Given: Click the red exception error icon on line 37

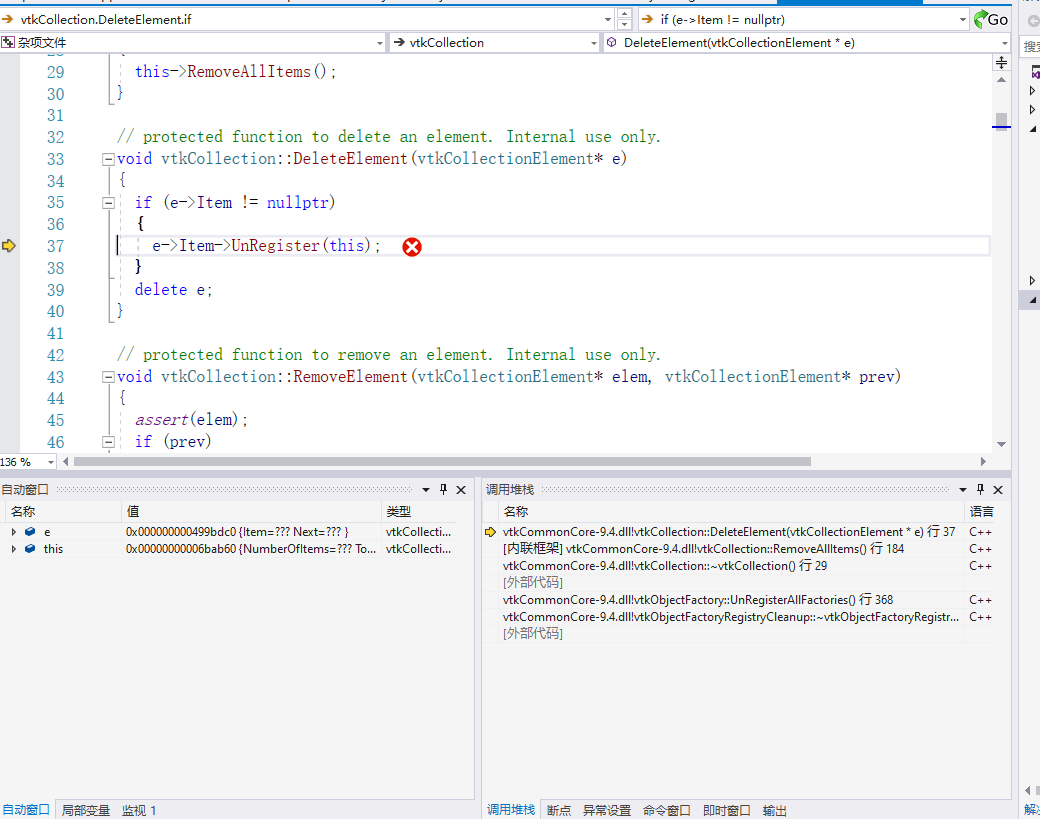Looking at the screenshot, I should click(x=412, y=247).
